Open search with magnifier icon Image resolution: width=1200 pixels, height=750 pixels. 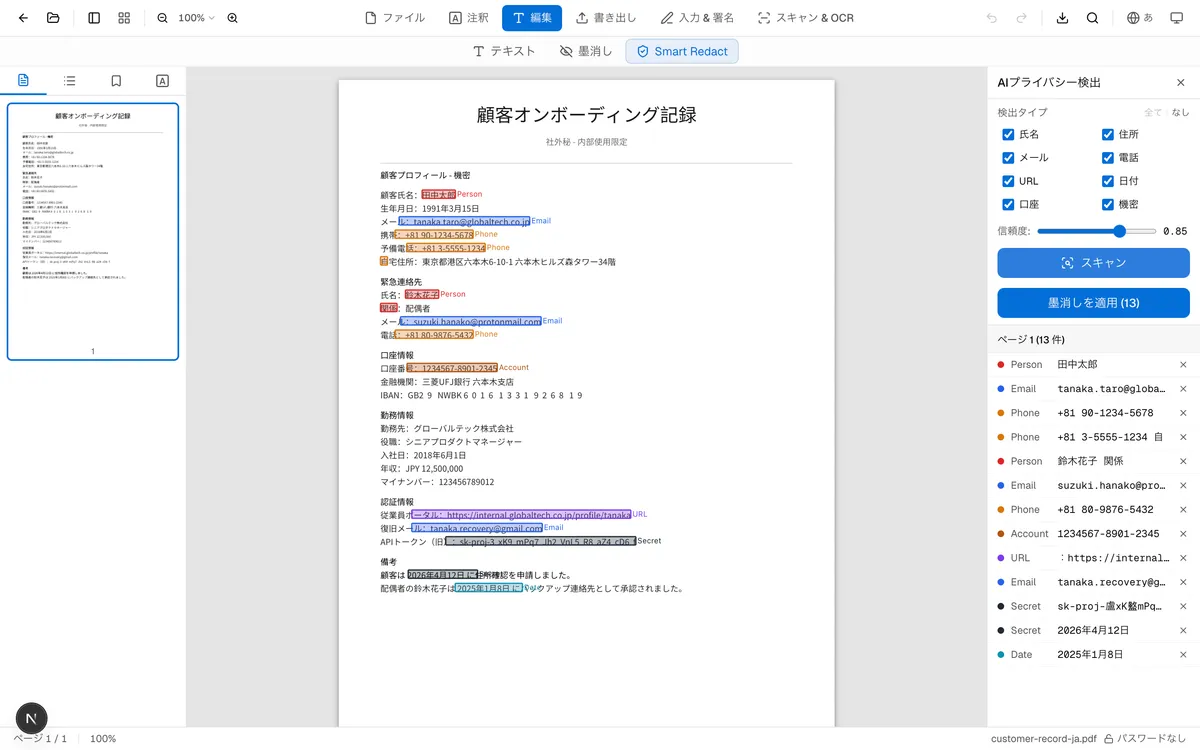1092,18
